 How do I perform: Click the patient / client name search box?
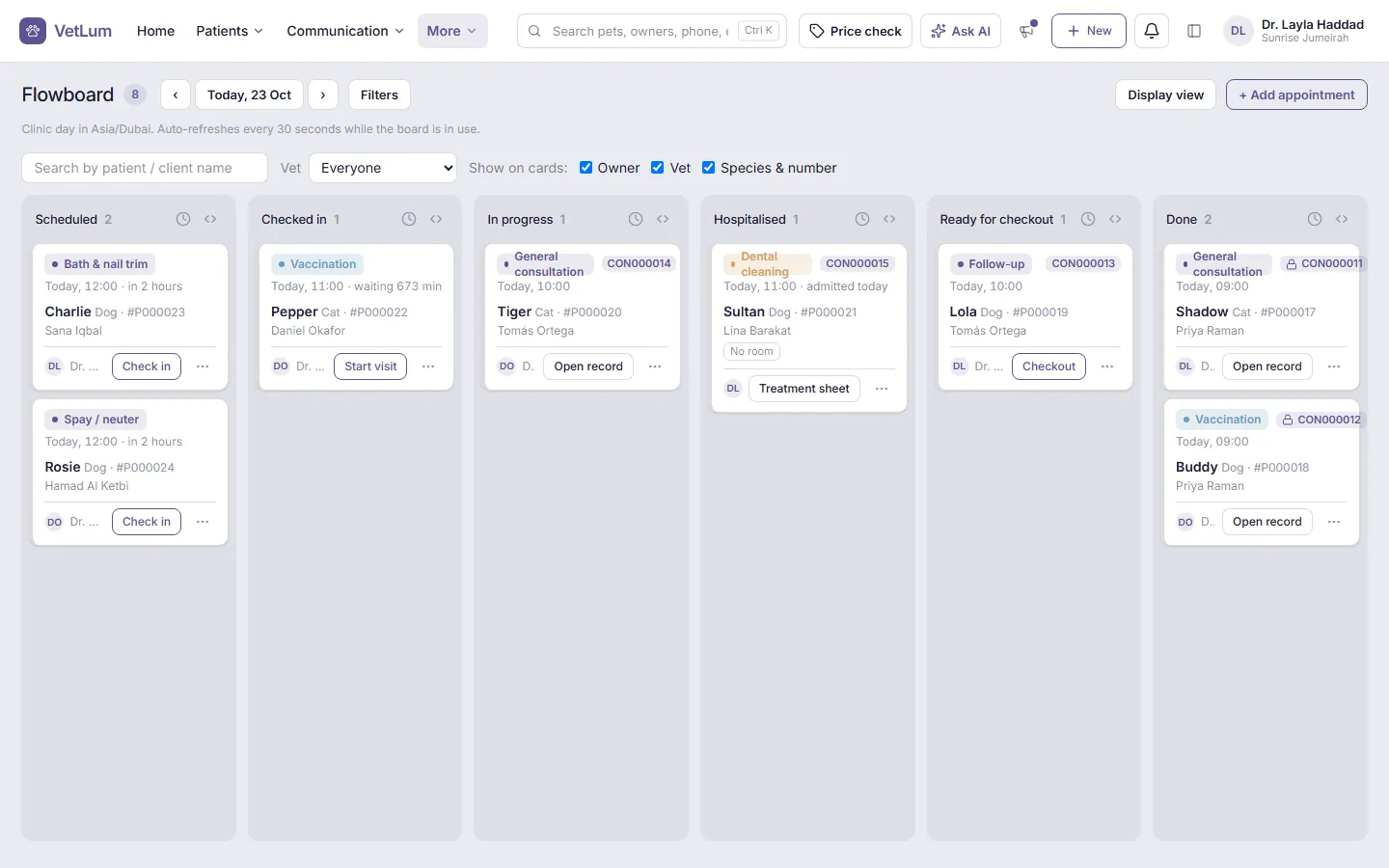[x=145, y=168]
